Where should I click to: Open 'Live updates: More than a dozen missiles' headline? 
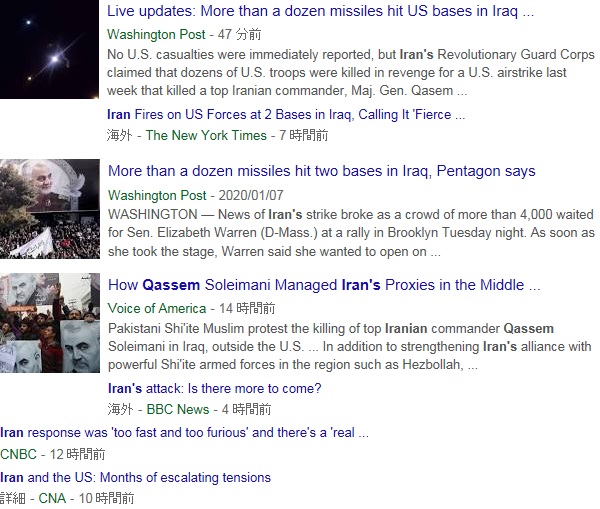[x=320, y=11]
